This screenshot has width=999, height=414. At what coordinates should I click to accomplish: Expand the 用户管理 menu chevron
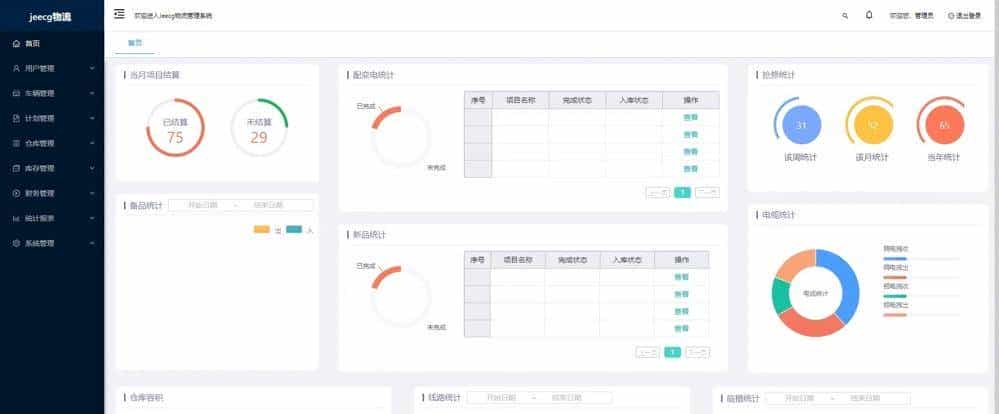pyautogui.click(x=92, y=68)
